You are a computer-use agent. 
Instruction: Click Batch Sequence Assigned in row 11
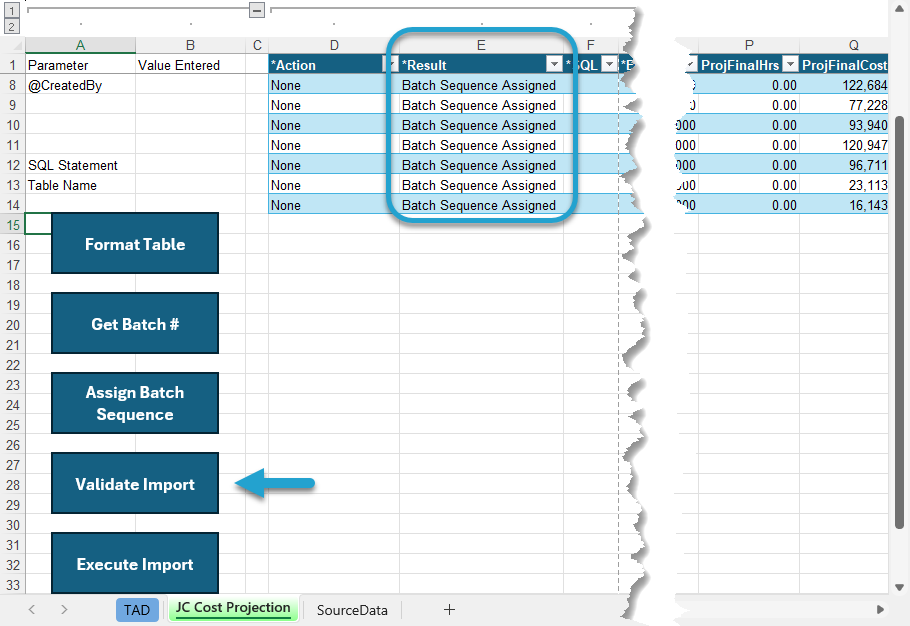tap(481, 145)
